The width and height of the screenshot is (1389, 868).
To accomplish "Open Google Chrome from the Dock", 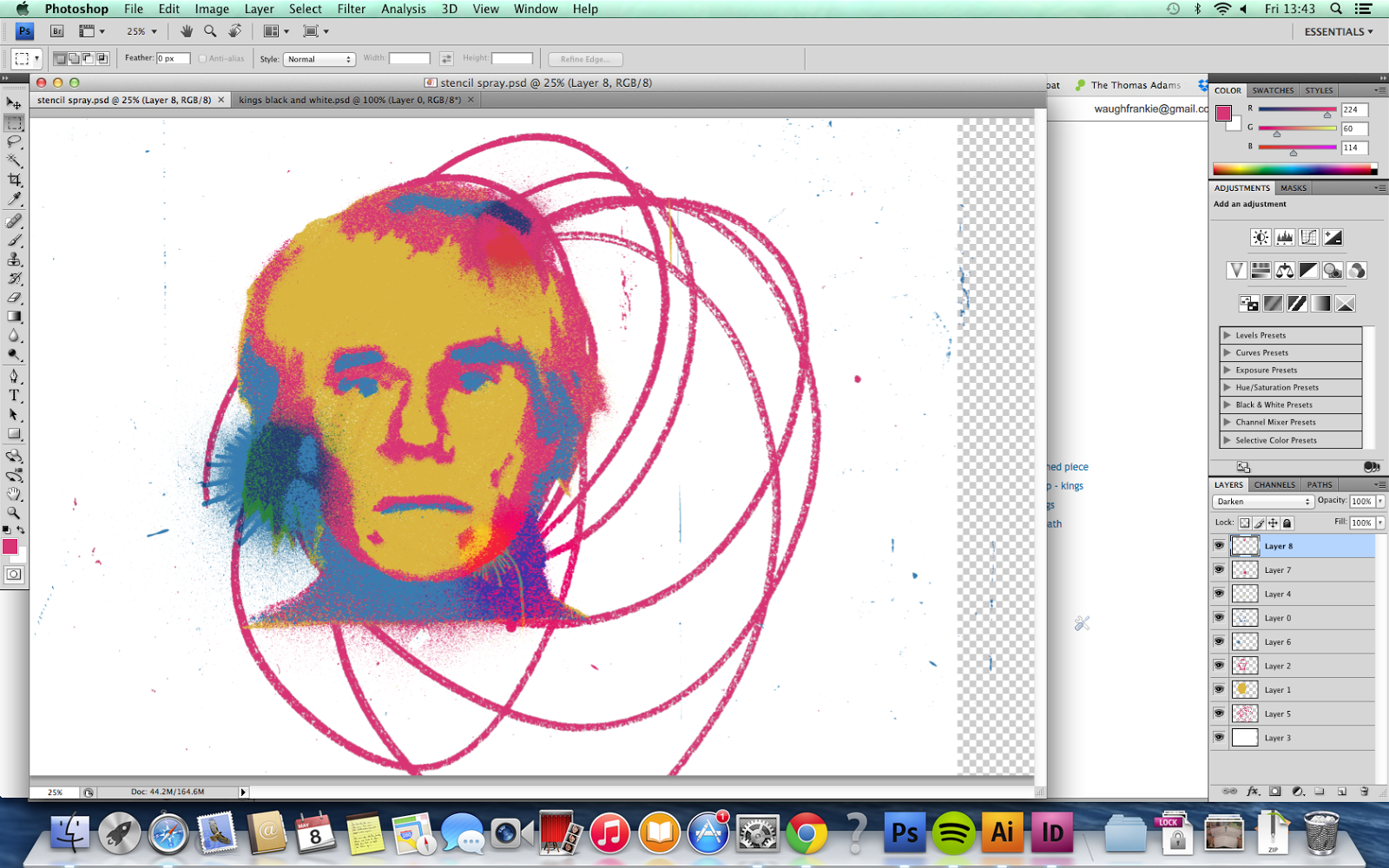I will tap(806, 833).
